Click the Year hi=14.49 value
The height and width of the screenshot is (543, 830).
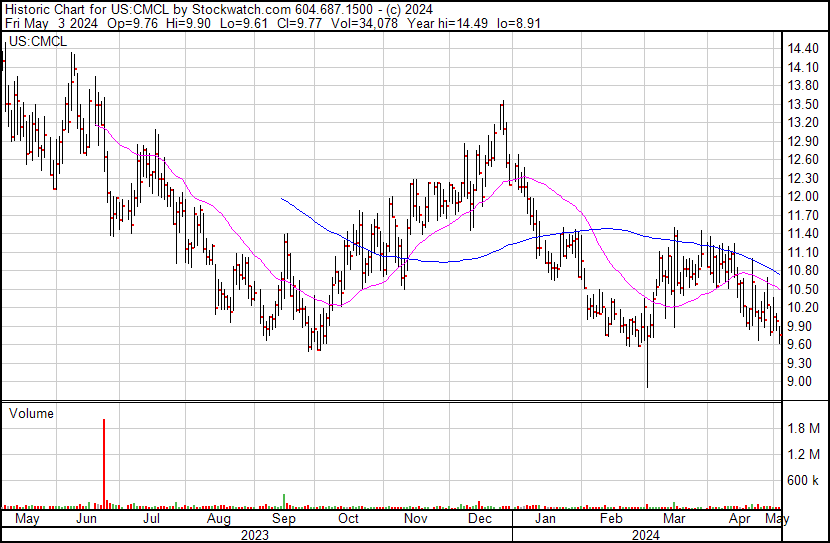(448, 23)
